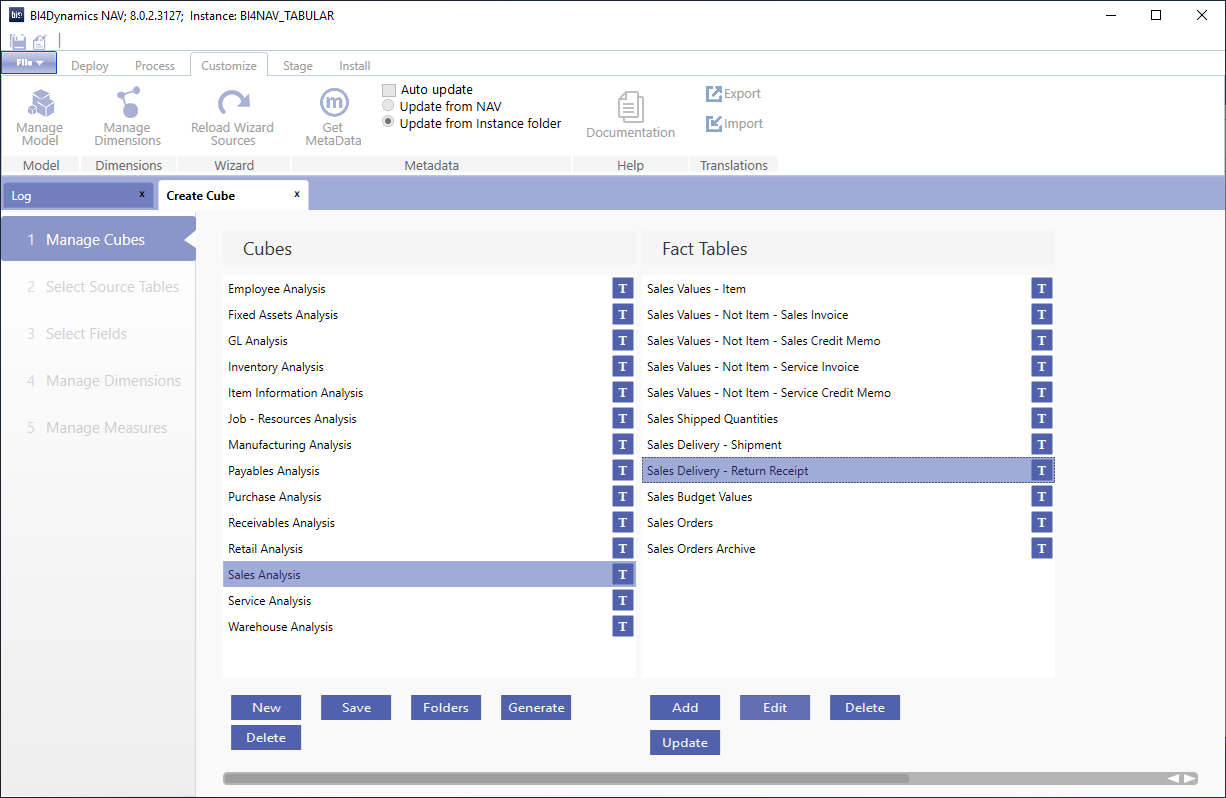
Task: Click Export translations
Action: [x=733, y=94]
